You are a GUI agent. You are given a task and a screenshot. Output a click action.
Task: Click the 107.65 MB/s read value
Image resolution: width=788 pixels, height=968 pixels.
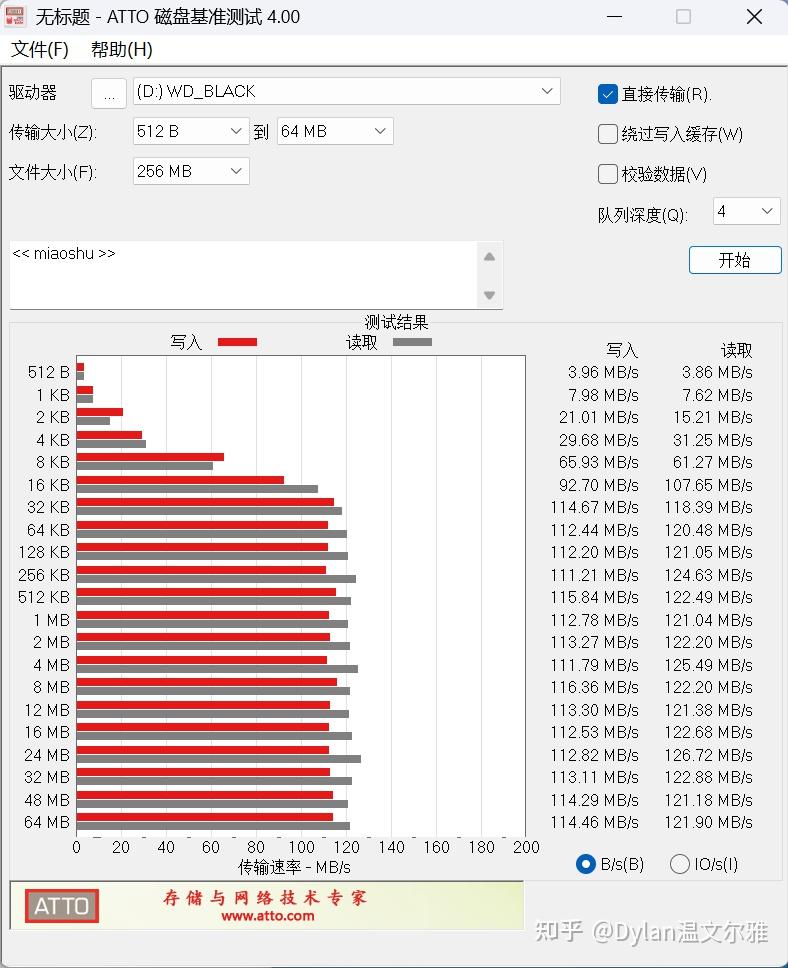click(708, 485)
